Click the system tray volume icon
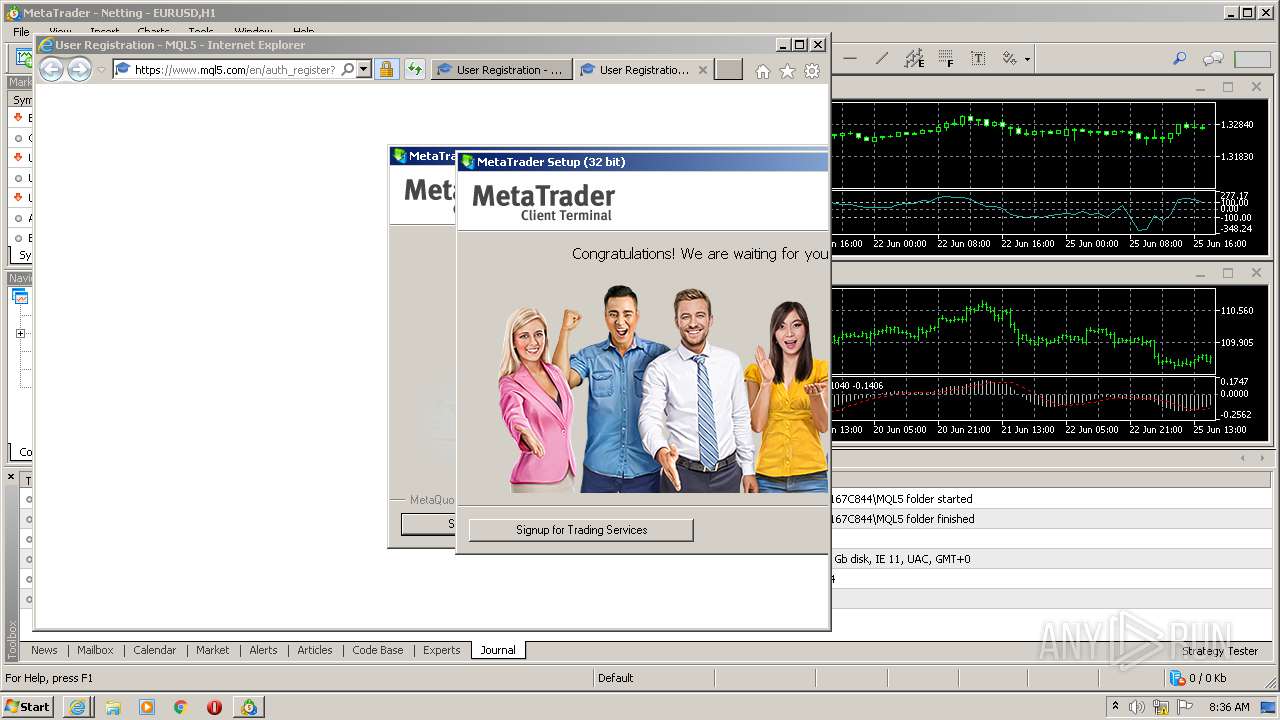Screen dimensions: 1280x720 click(1137, 707)
